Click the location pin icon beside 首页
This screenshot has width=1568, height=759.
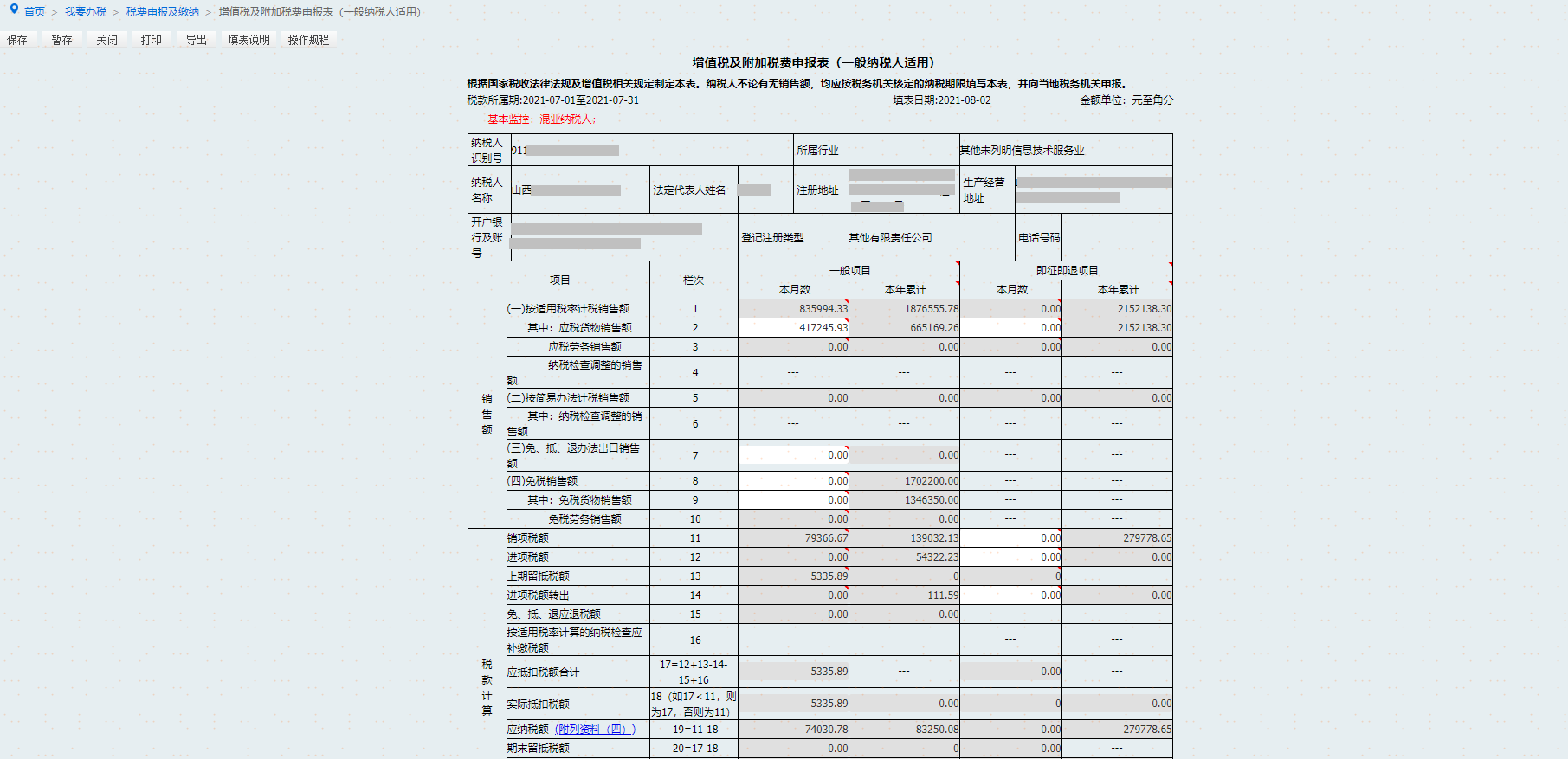tap(14, 10)
